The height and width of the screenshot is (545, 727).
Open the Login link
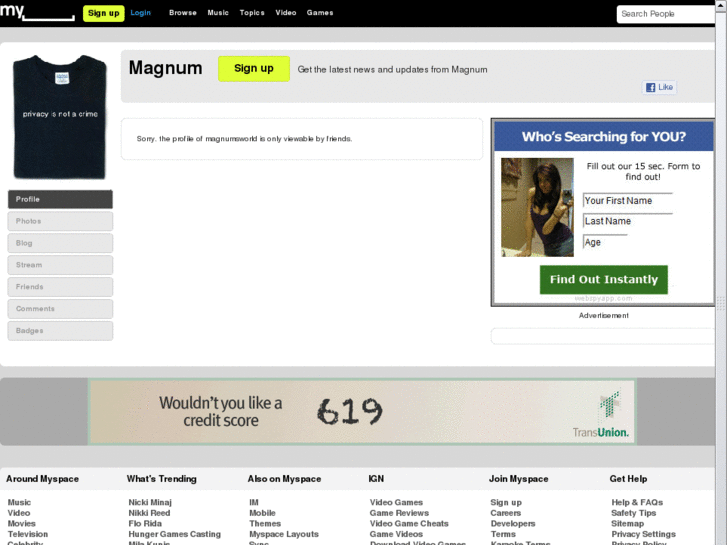pos(140,13)
